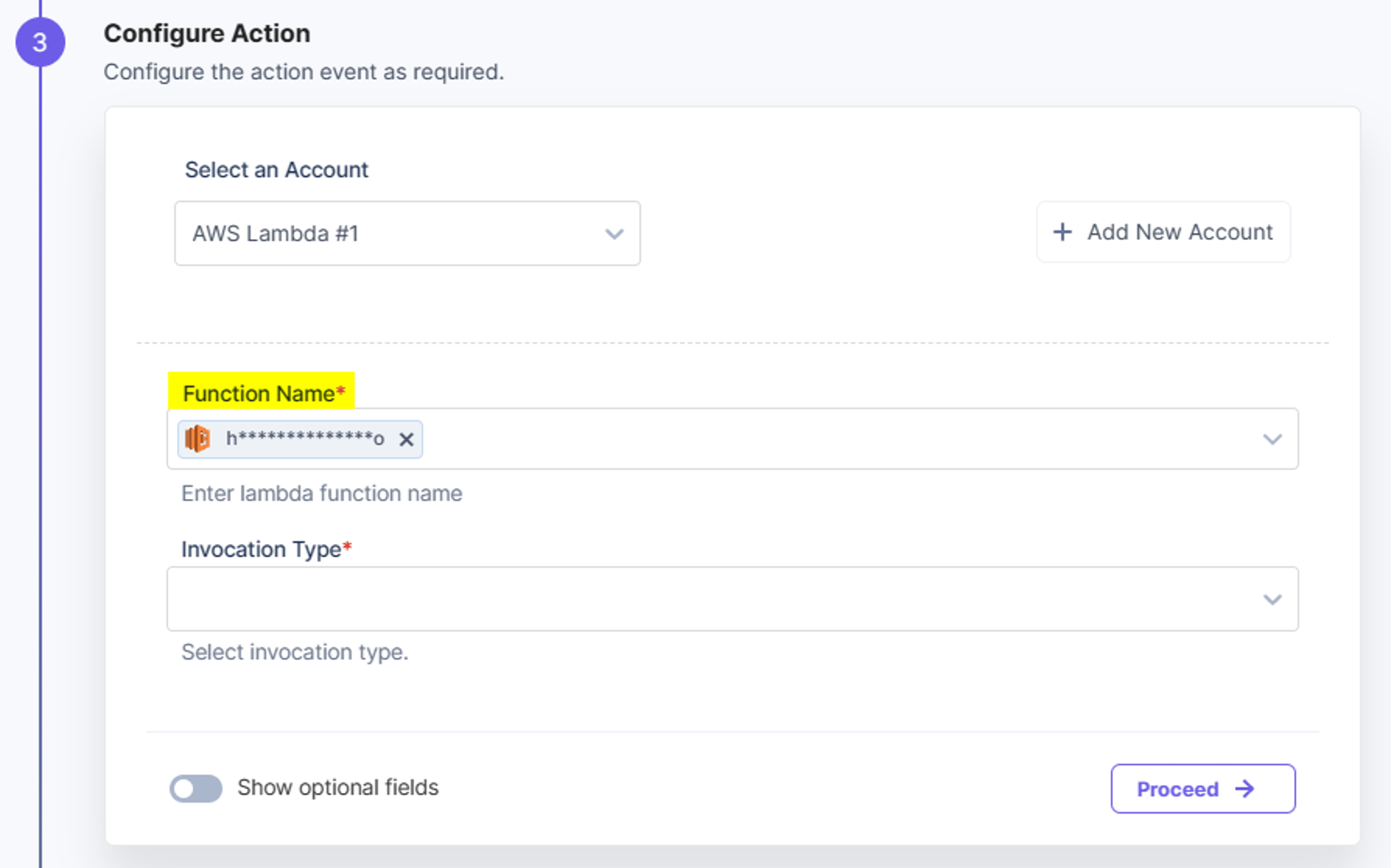Expand the Function Name dropdown chevron
This screenshot has width=1391, height=868.
tap(1272, 440)
